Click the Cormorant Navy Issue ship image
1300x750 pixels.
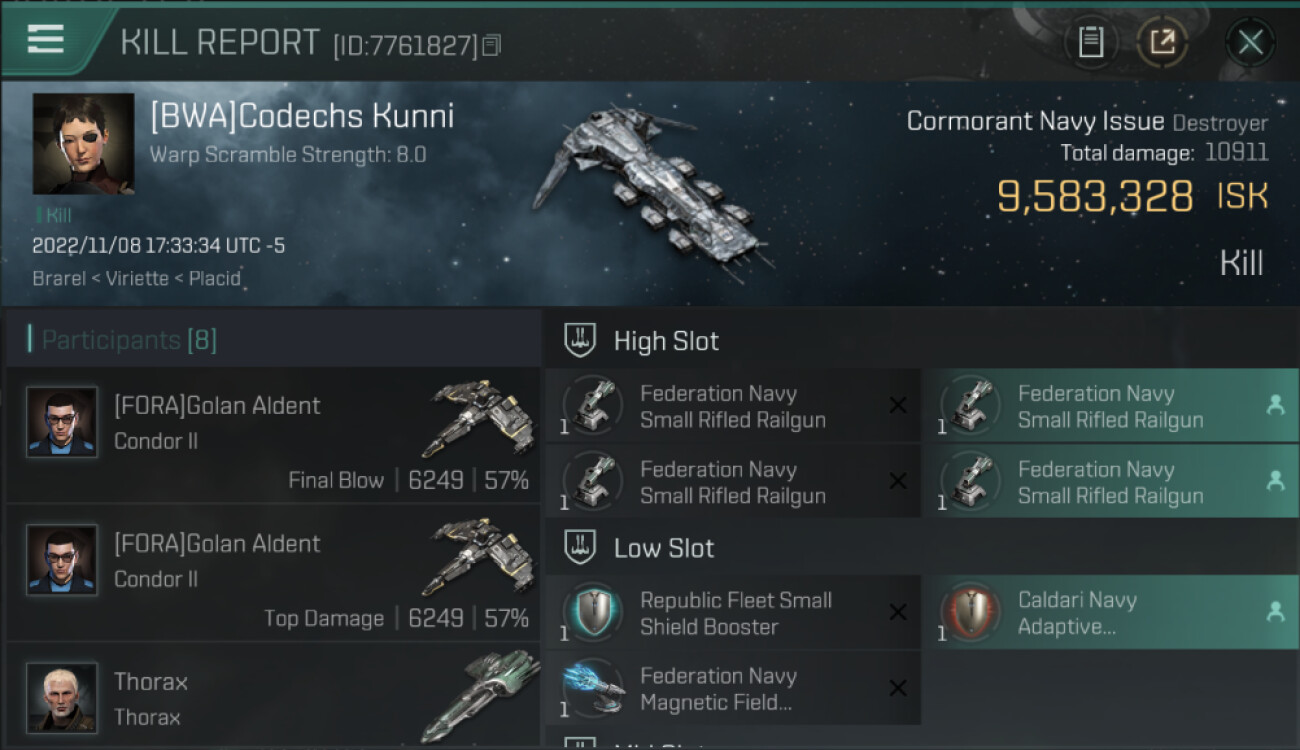pyautogui.click(x=650, y=190)
